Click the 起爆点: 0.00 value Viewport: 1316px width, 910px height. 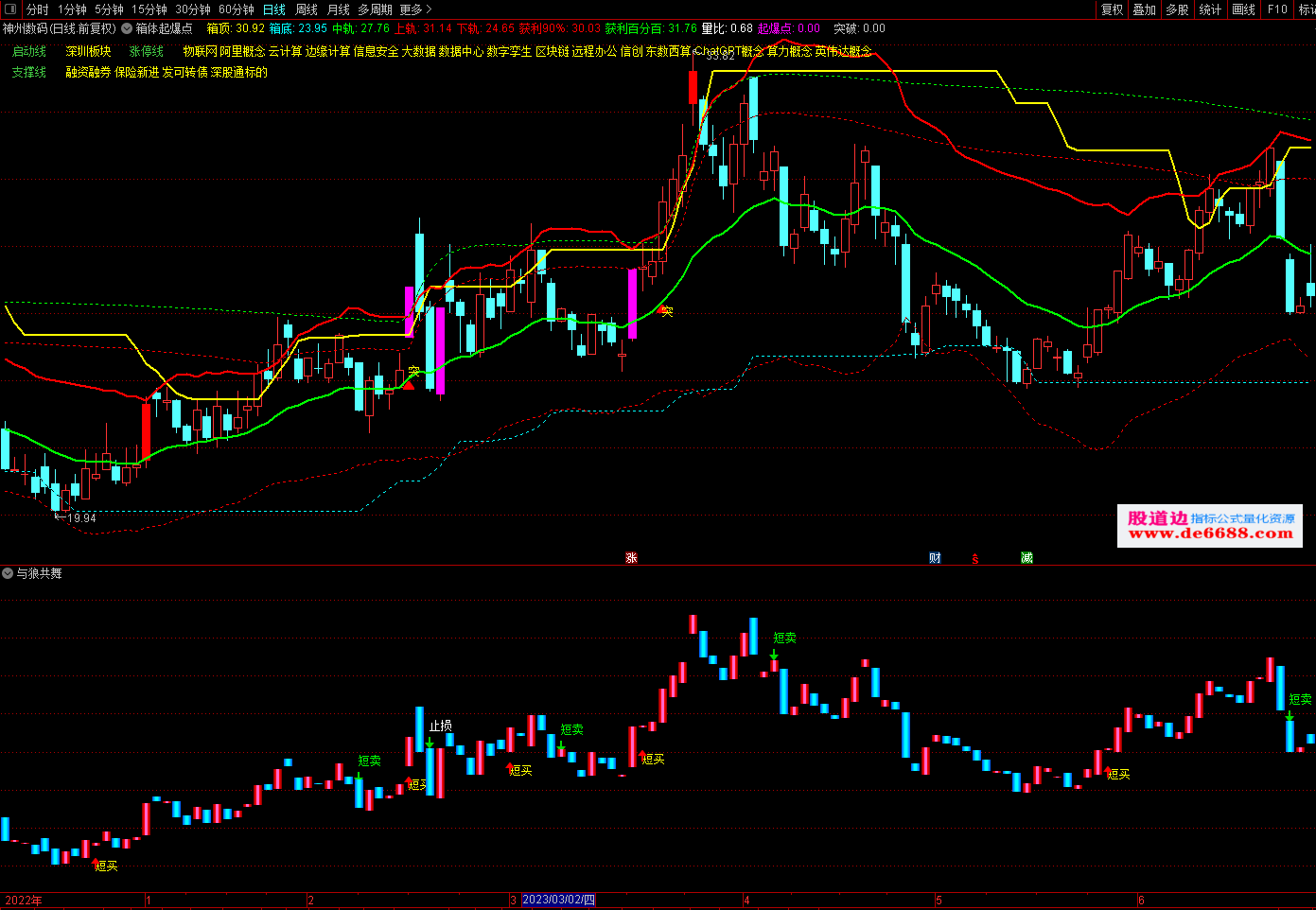coord(789,28)
